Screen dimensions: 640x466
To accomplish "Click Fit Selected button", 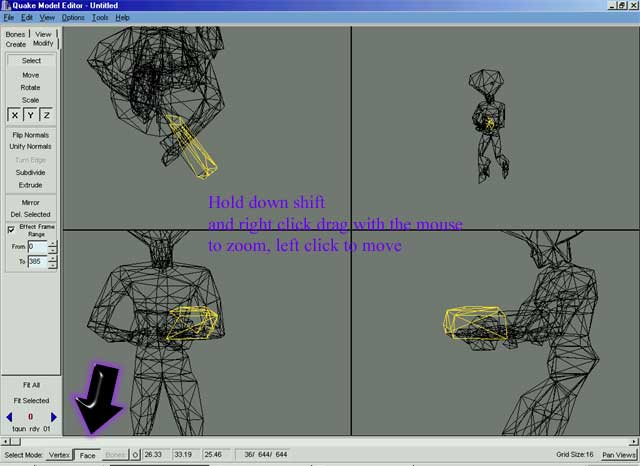I will [31, 400].
